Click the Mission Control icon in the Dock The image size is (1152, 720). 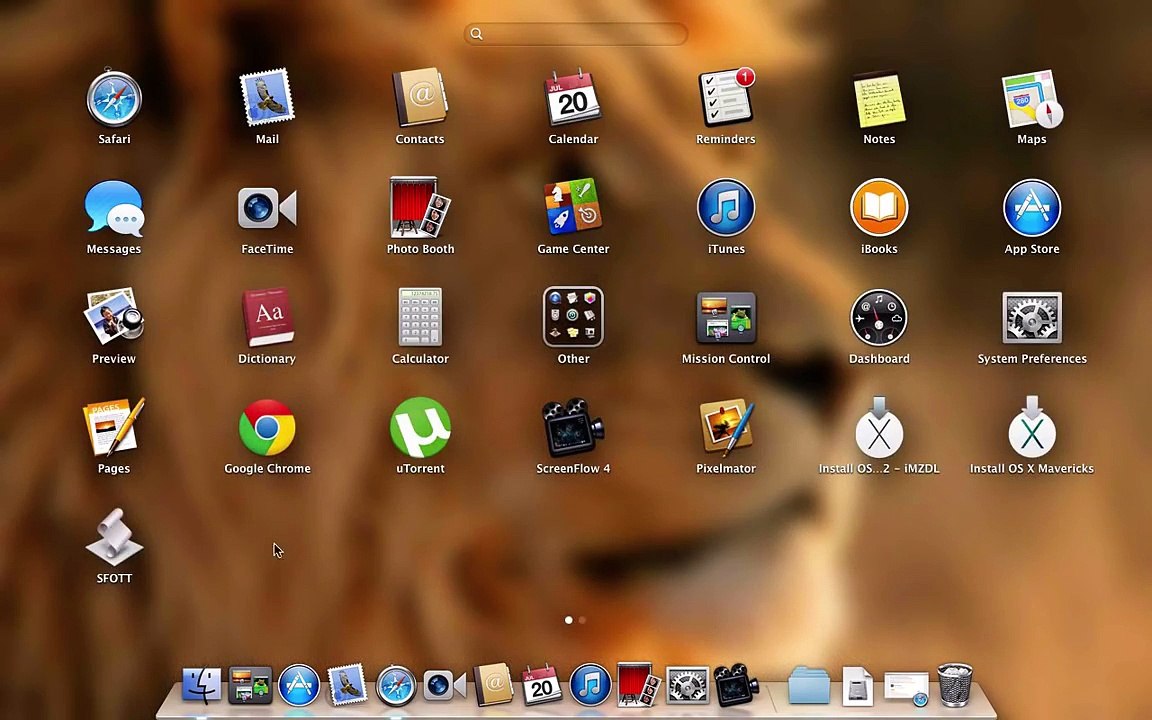(x=250, y=685)
